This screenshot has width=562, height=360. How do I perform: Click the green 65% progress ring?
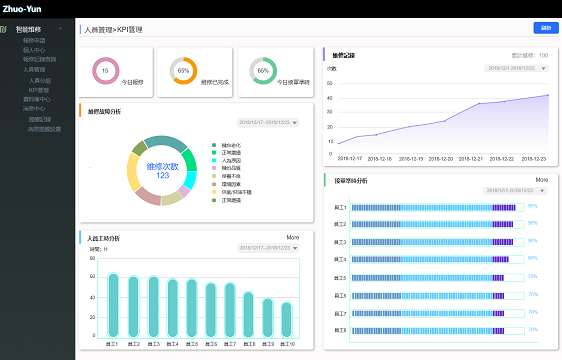pos(263,71)
